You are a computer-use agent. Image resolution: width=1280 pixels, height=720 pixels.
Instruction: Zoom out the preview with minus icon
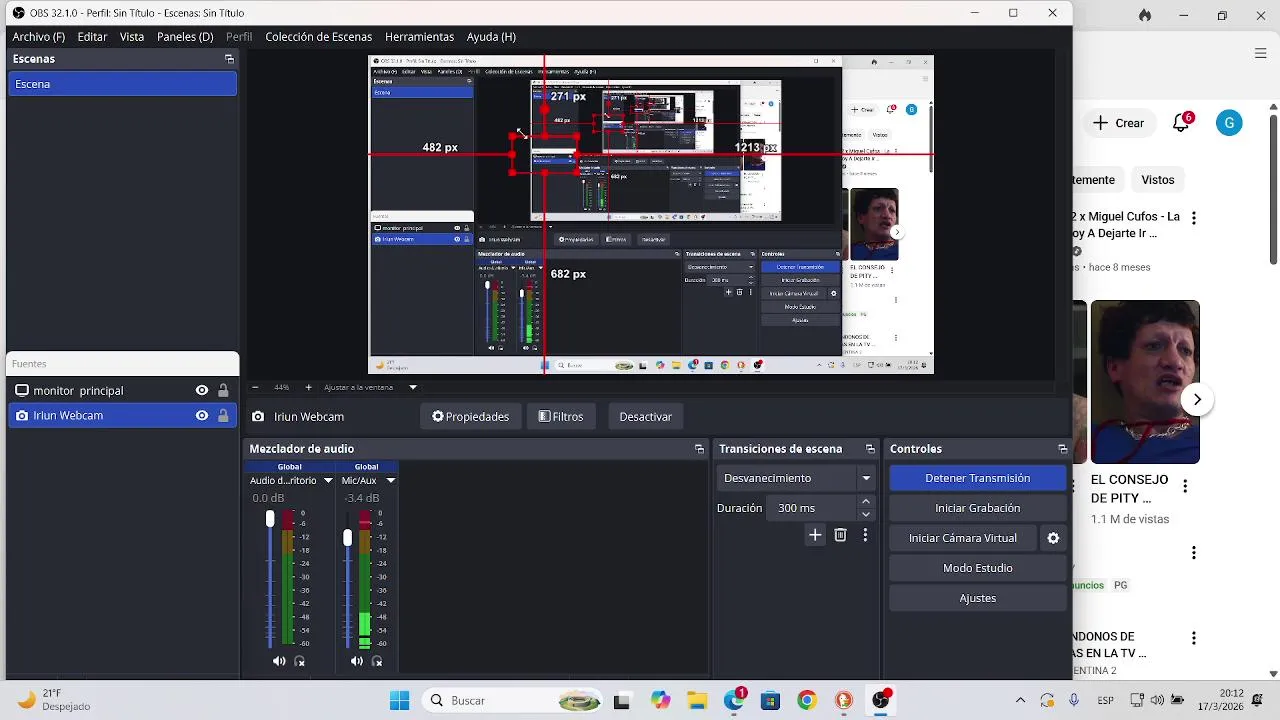coord(255,387)
